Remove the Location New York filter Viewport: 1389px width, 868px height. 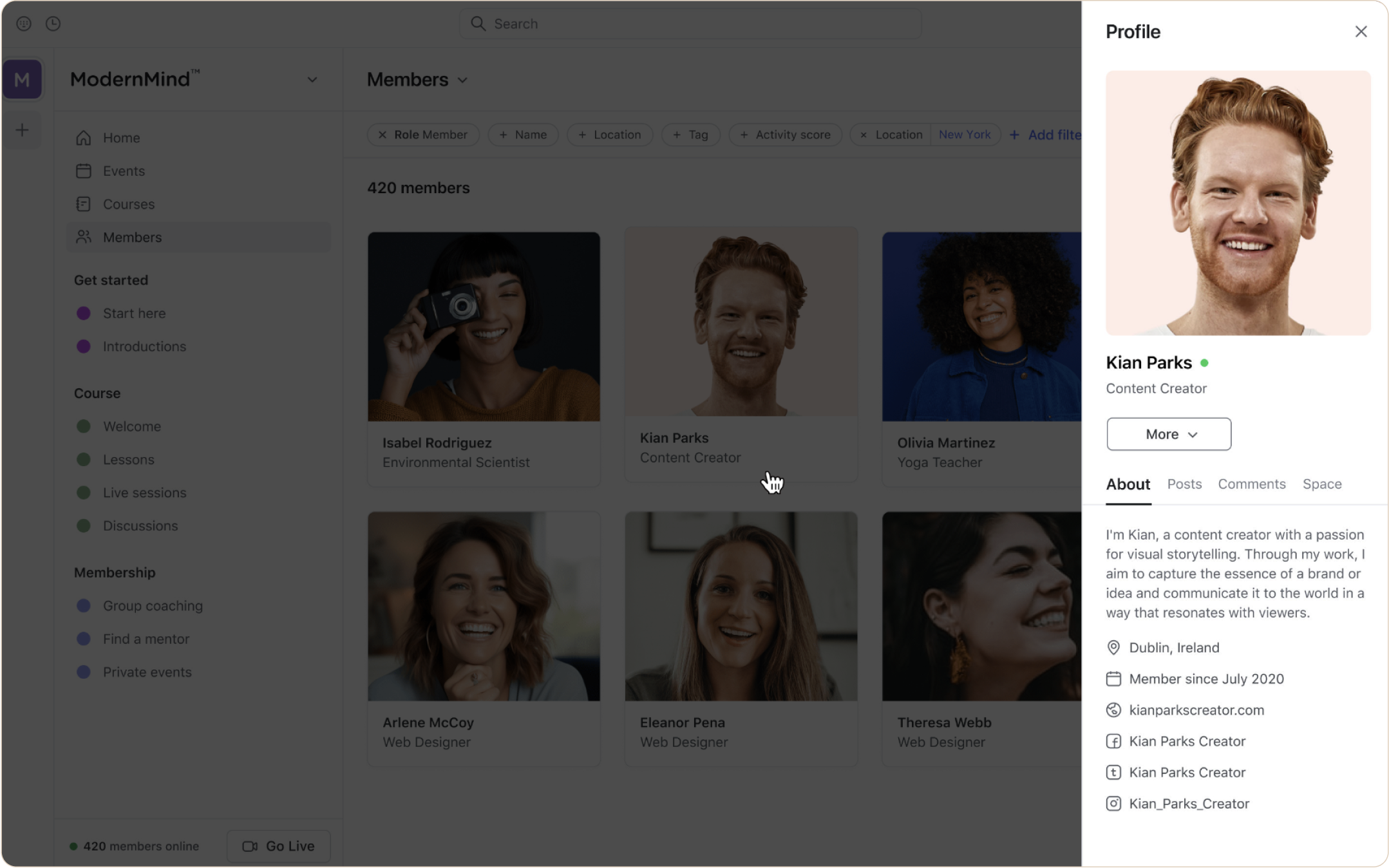(x=862, y=134)
